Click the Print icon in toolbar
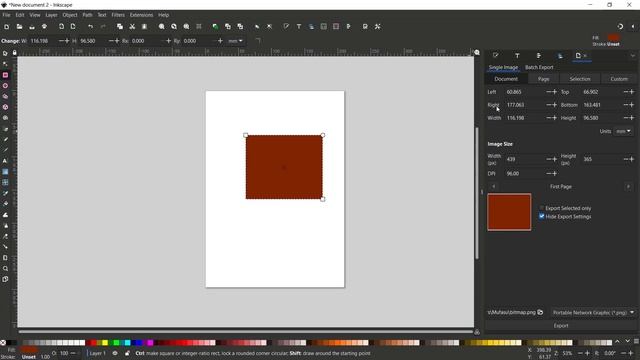This screenshot has width=640, height=360. [x=44, y=27]
